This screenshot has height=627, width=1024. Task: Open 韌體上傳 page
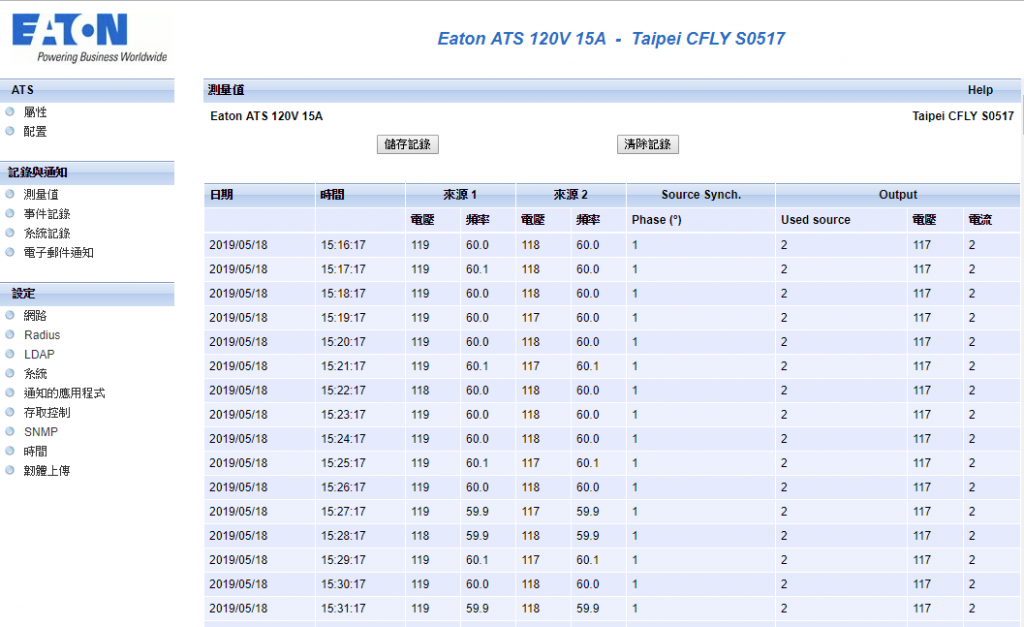coord(47,471)
